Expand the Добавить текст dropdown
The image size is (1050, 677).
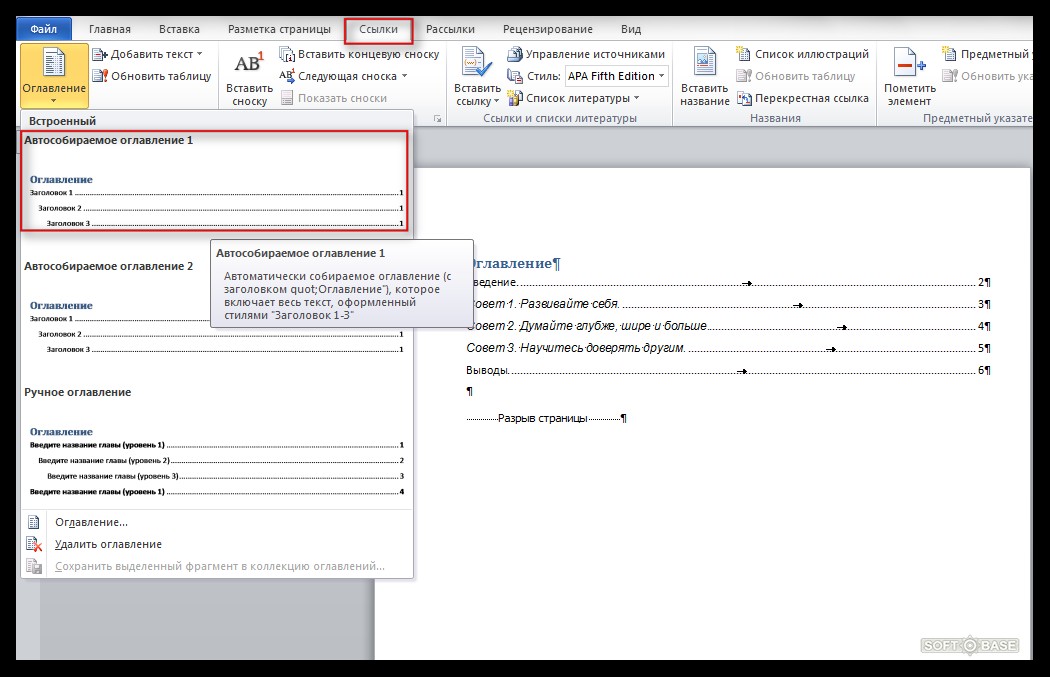199,54
